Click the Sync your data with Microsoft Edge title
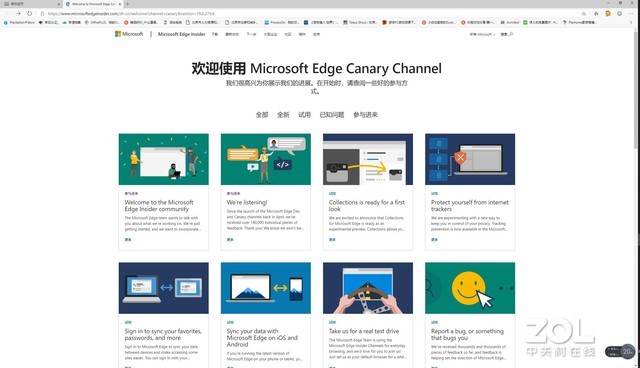Image resolution: width=640 pixels, height=368 pixels. click(x=262, y=338)
